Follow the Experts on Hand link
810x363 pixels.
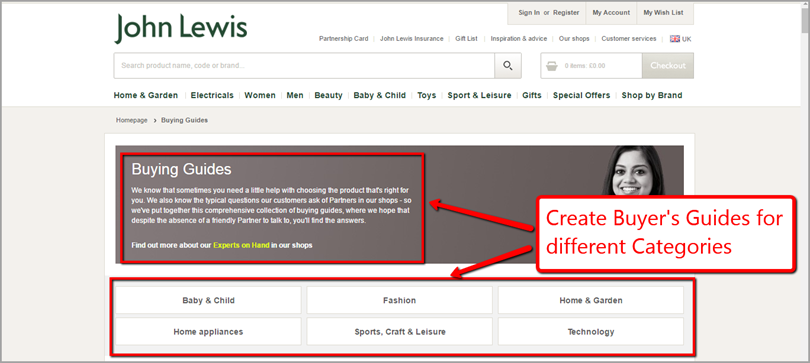[x=241, y=245]
